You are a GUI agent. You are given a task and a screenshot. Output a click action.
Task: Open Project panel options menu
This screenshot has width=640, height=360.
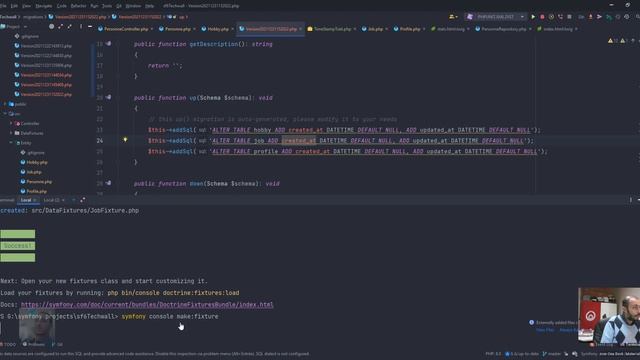[81, 27]
